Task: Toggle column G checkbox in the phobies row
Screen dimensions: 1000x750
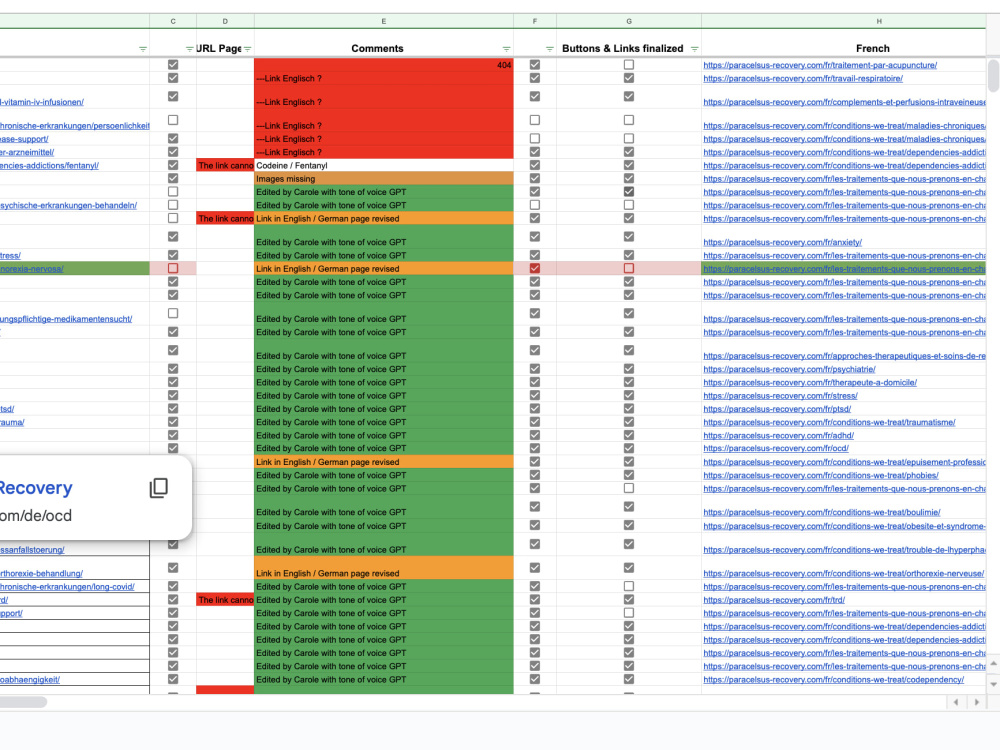Action: point(629,475)
